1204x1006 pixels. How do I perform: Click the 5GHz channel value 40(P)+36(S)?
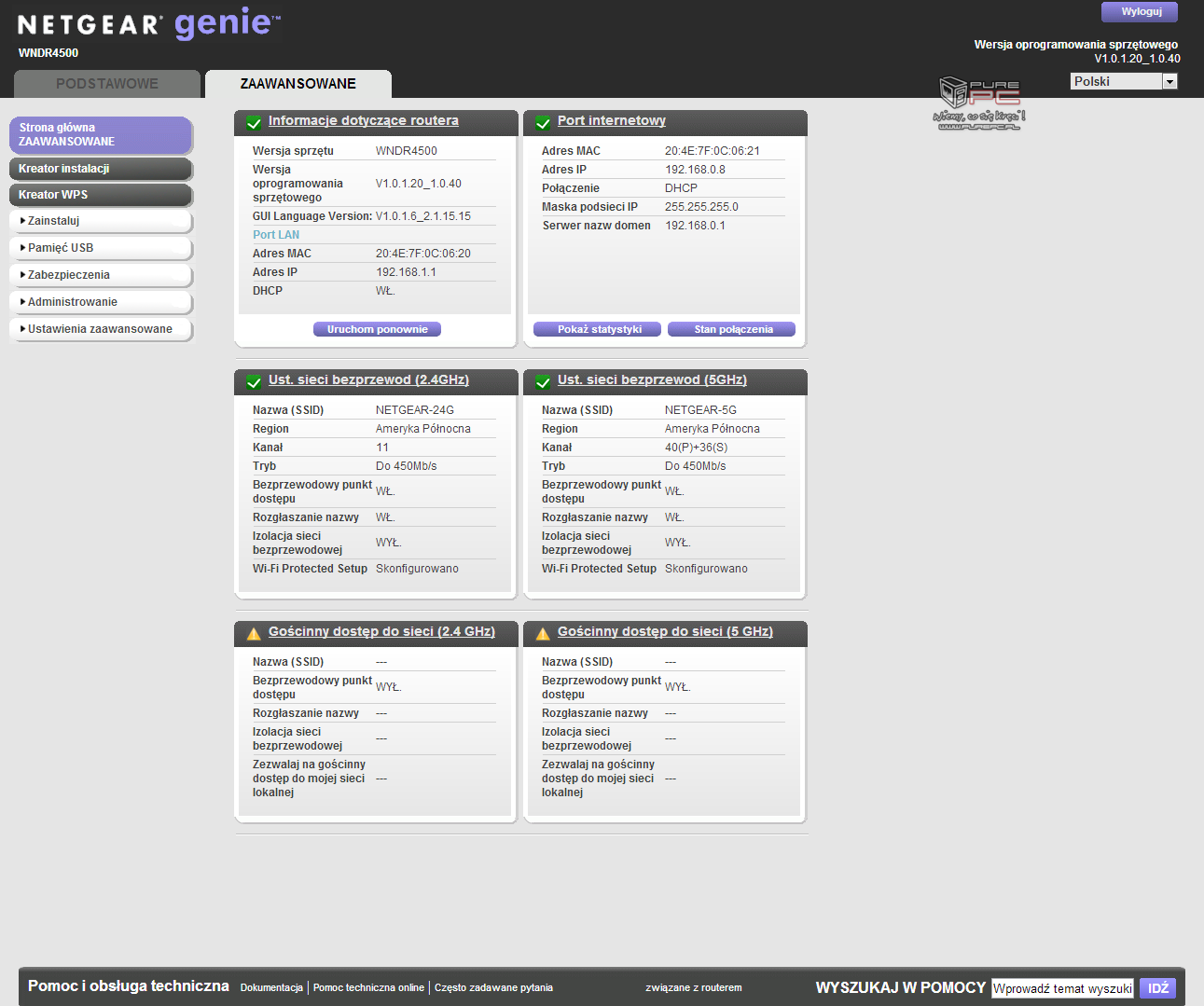point(696,448)
